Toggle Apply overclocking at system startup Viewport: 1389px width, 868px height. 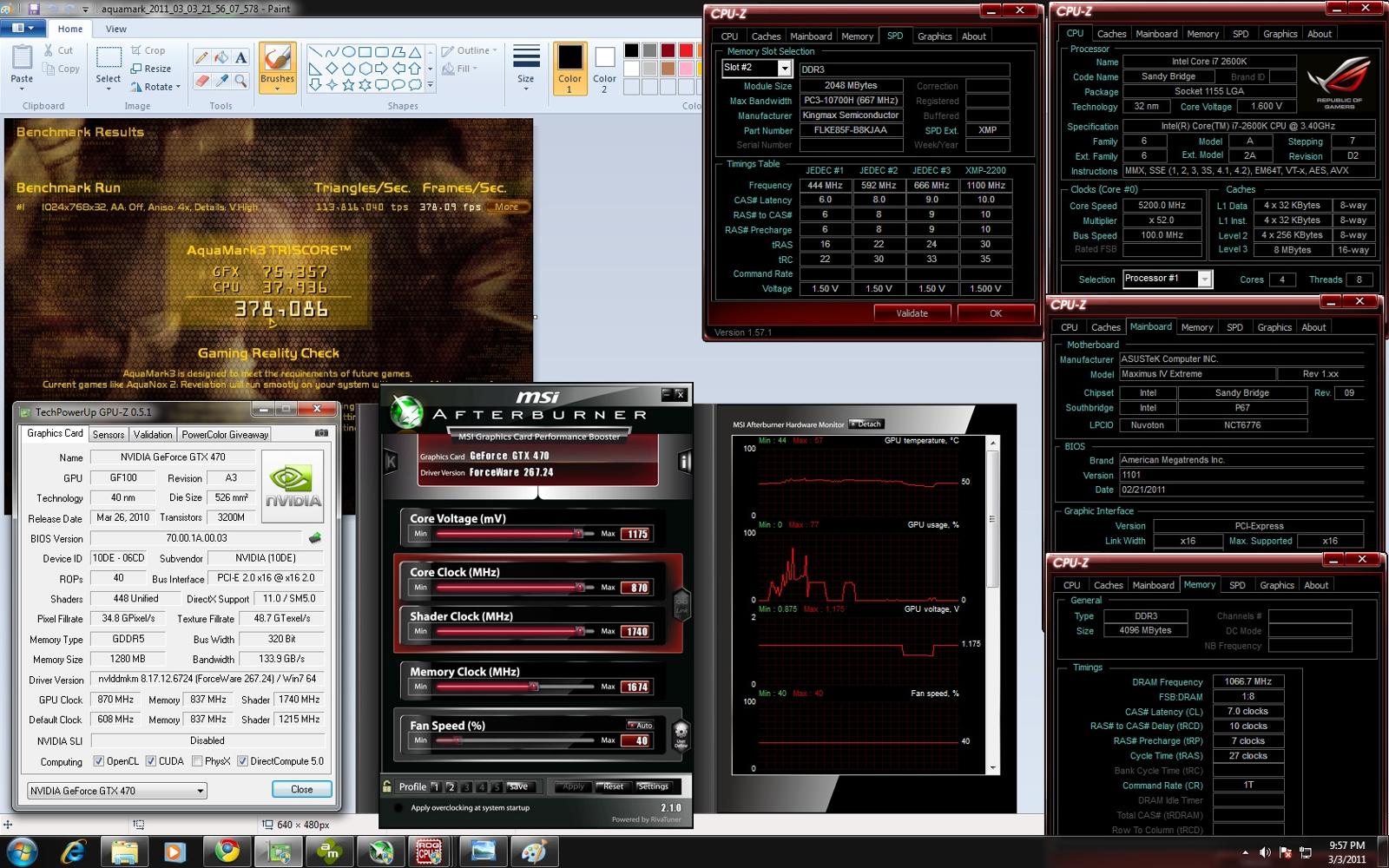click(398, 808)
